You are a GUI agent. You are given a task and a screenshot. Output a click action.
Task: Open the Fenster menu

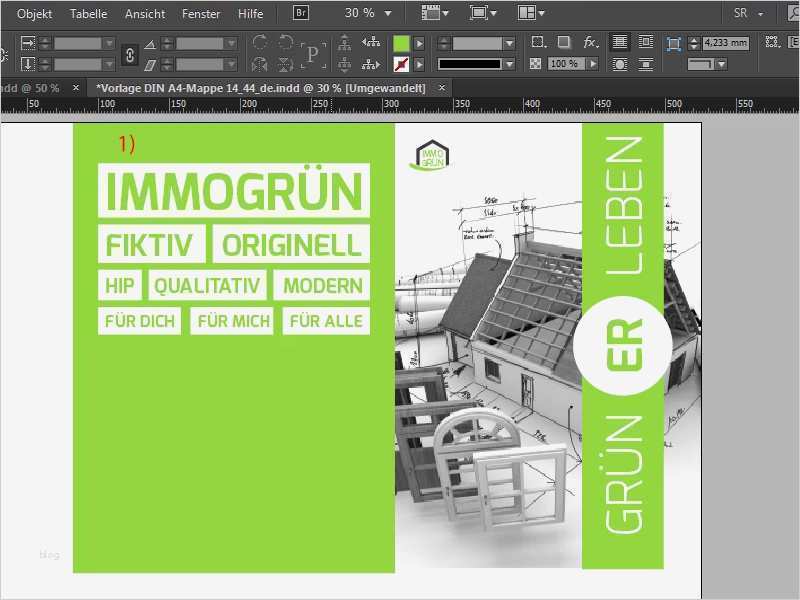pyautogui.click(x=201, y=14)
